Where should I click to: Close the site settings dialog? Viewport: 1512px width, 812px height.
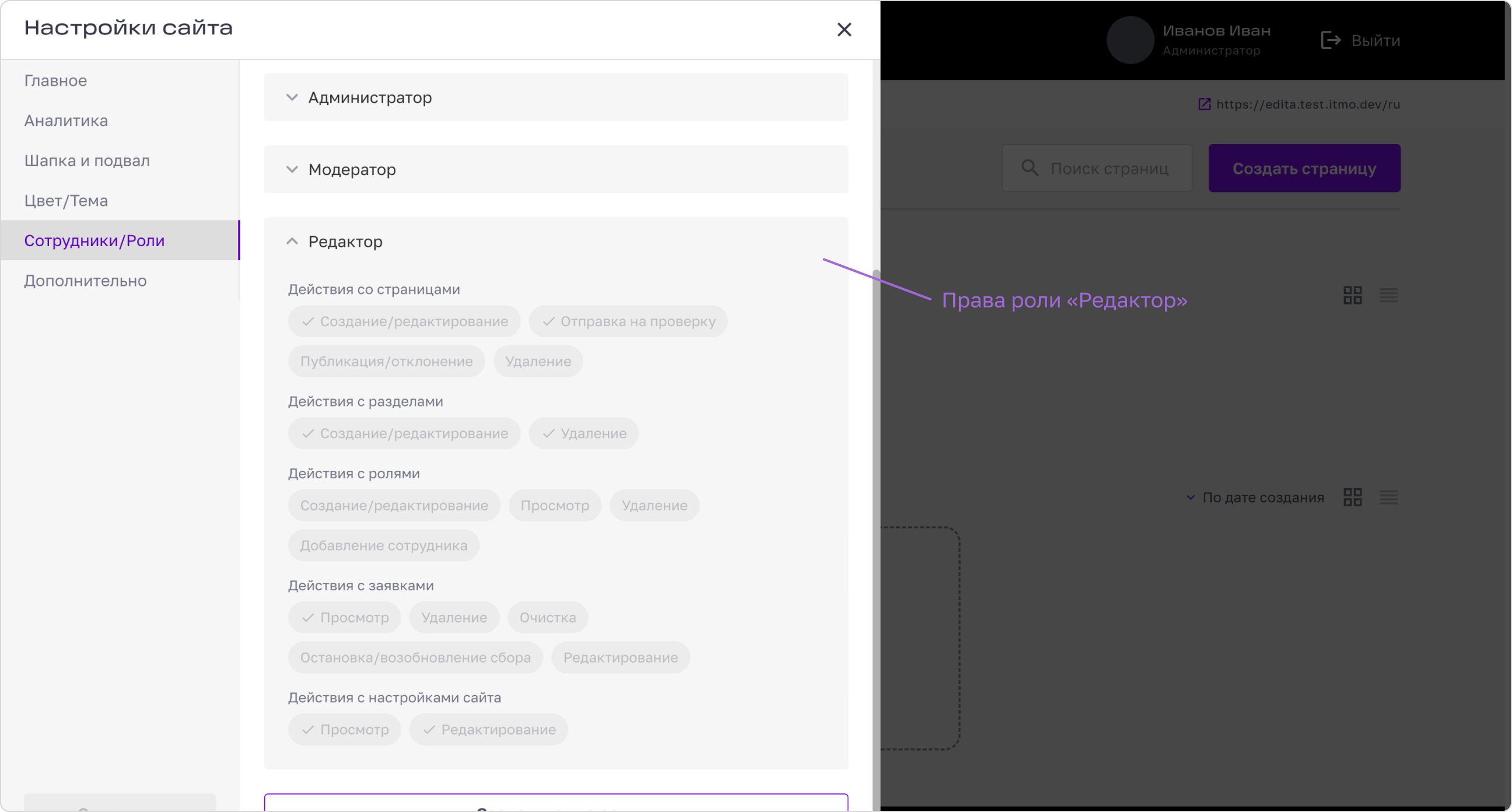pyautogui.click(x=843, y=29)
